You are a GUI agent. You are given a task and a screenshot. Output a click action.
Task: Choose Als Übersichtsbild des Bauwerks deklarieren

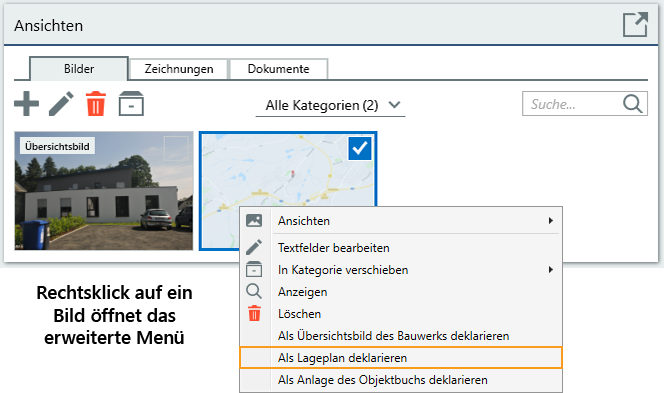point(401,335)
